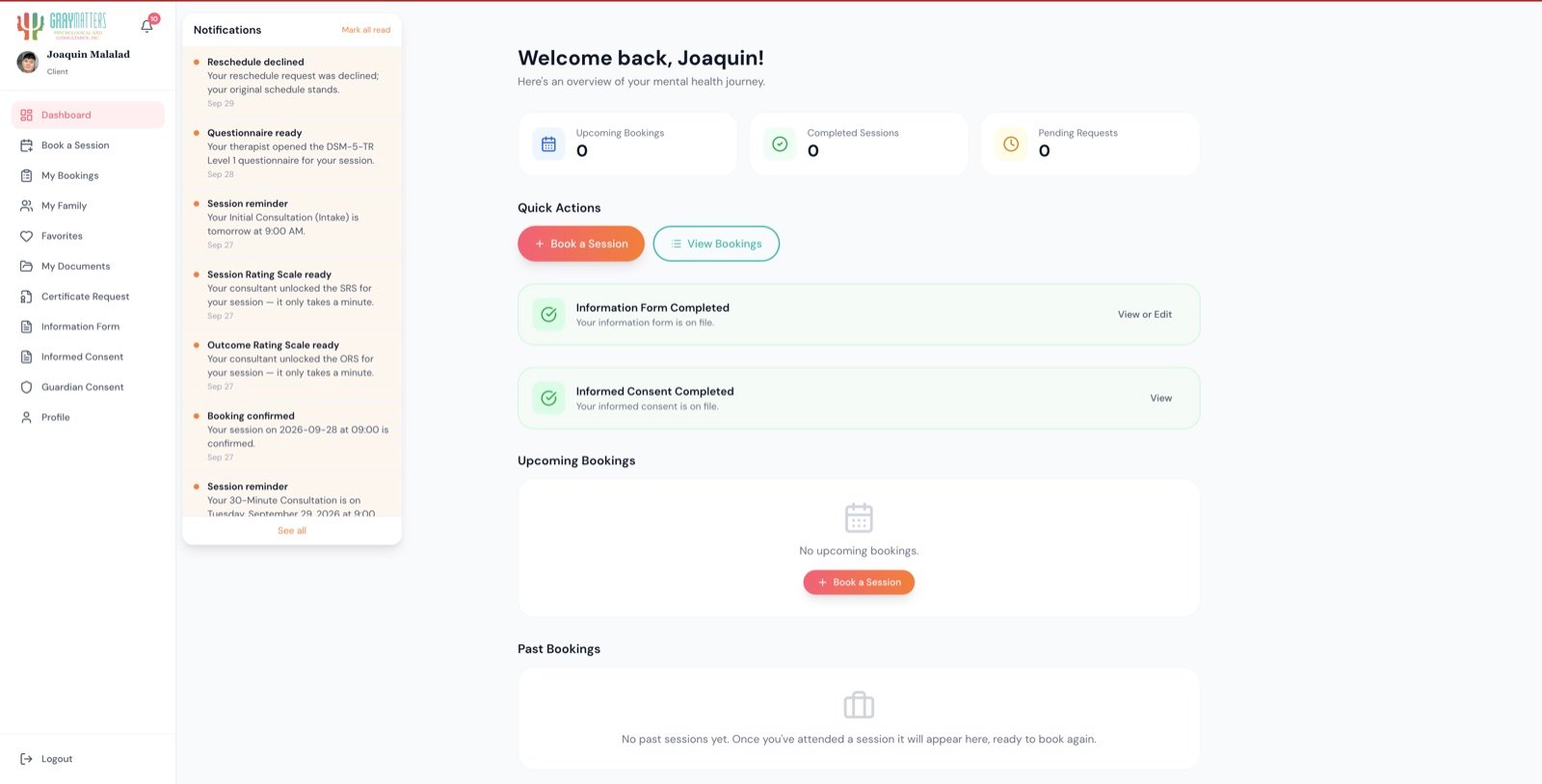This screenshot has height=784, width=1542.
Task: Click View for Informed Consent Completed
Action: tap(1161, 398)
